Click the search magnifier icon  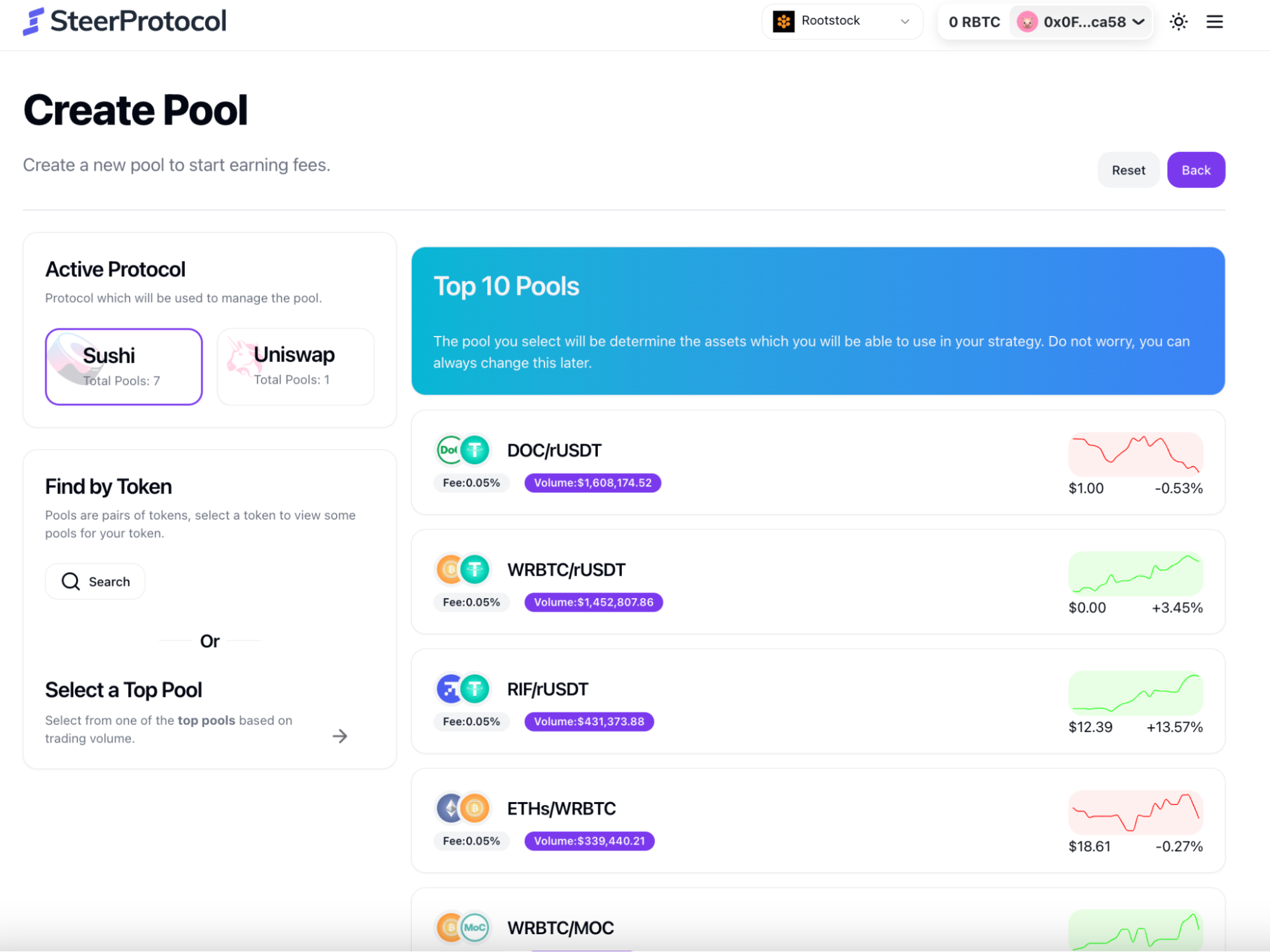click(71, 581)
